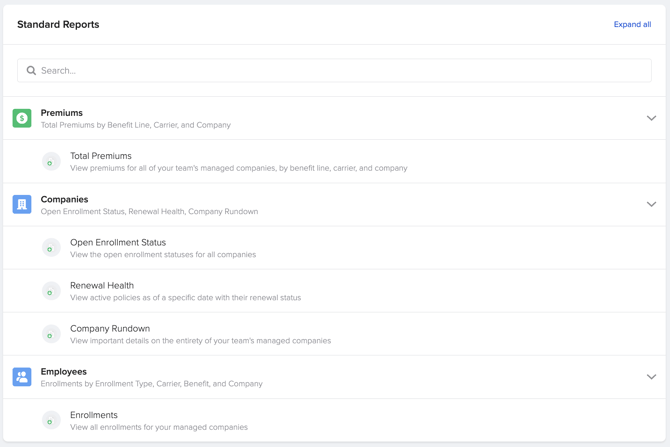The width and height of the screenshot is (670, 447).
Task: Click the round icon beside Enrollments
Action: click(51, 420)
